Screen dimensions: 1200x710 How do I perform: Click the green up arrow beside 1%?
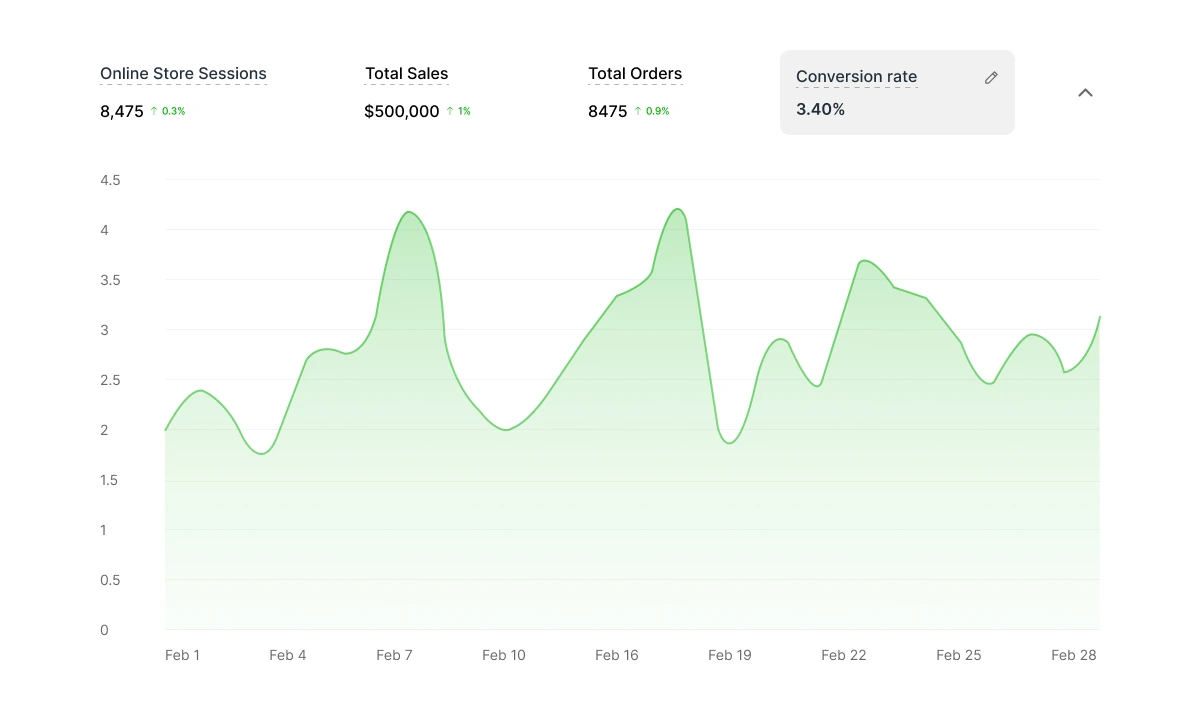coord(450,111)
